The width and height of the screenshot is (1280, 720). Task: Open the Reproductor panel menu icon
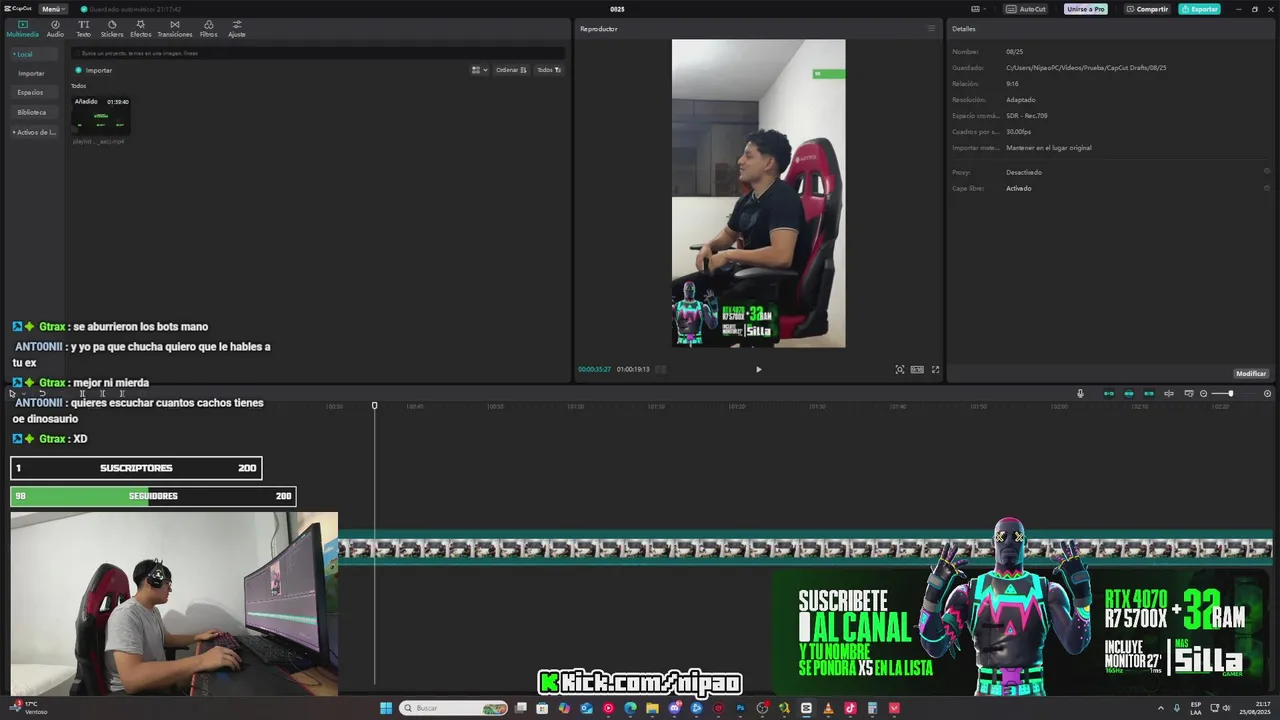point(931,28)
